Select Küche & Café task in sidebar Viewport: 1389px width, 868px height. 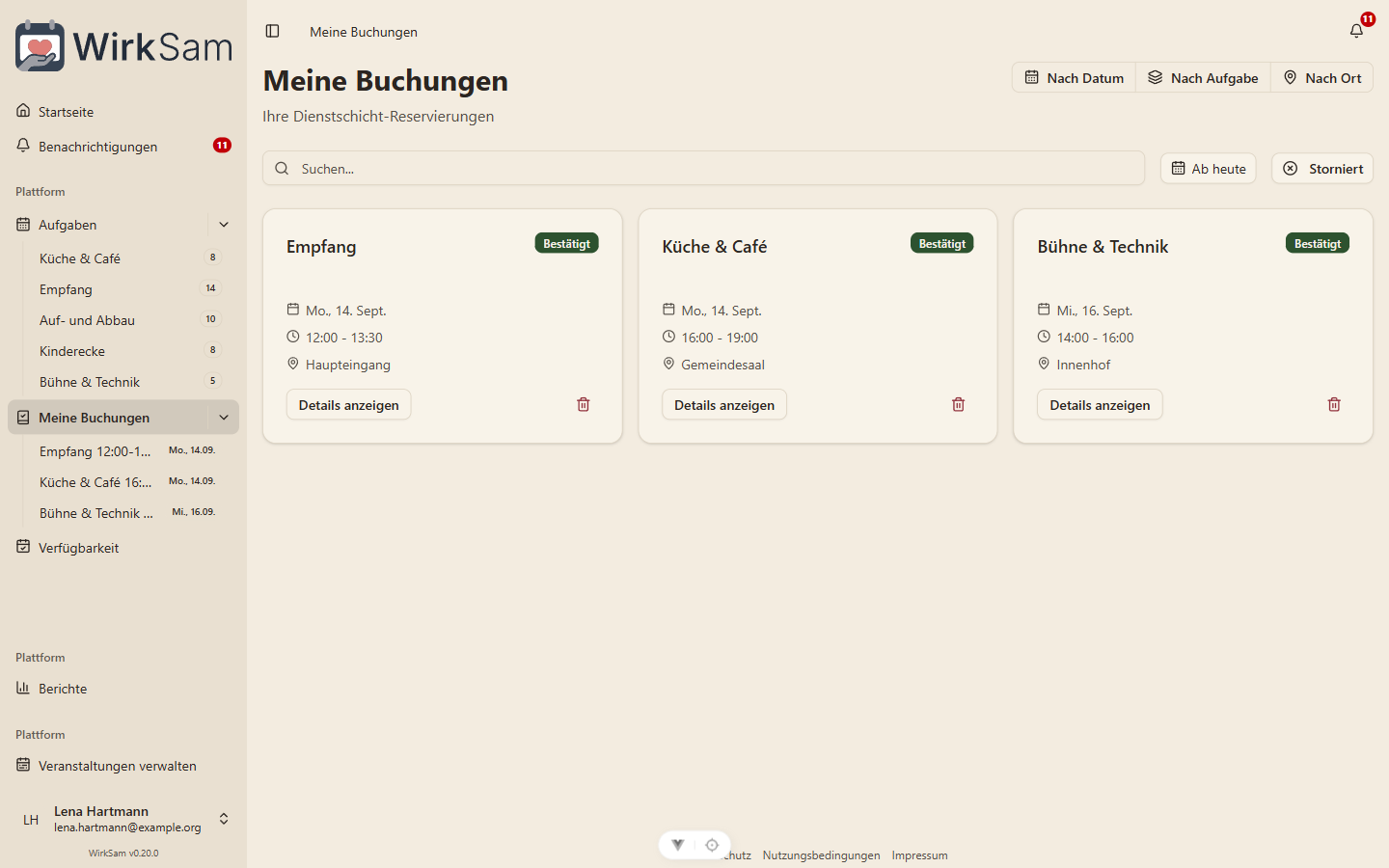coord(131,258)
